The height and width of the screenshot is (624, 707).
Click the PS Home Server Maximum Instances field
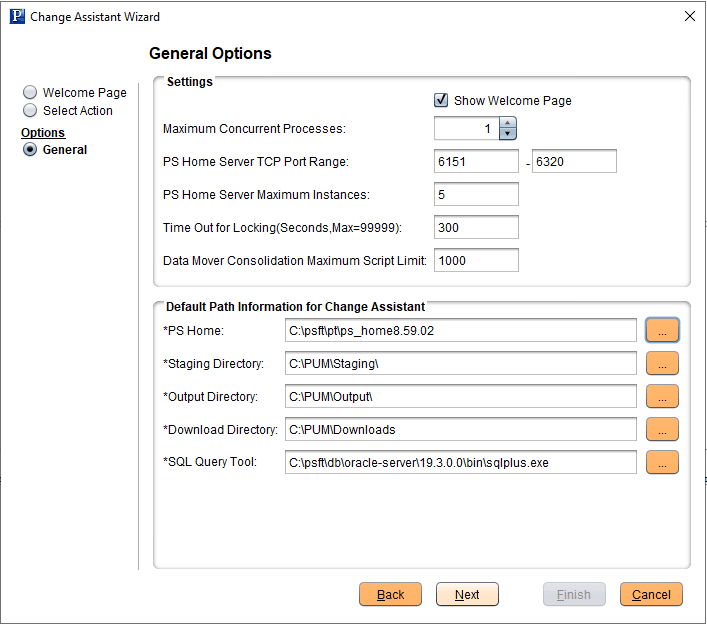coord(476,194)
